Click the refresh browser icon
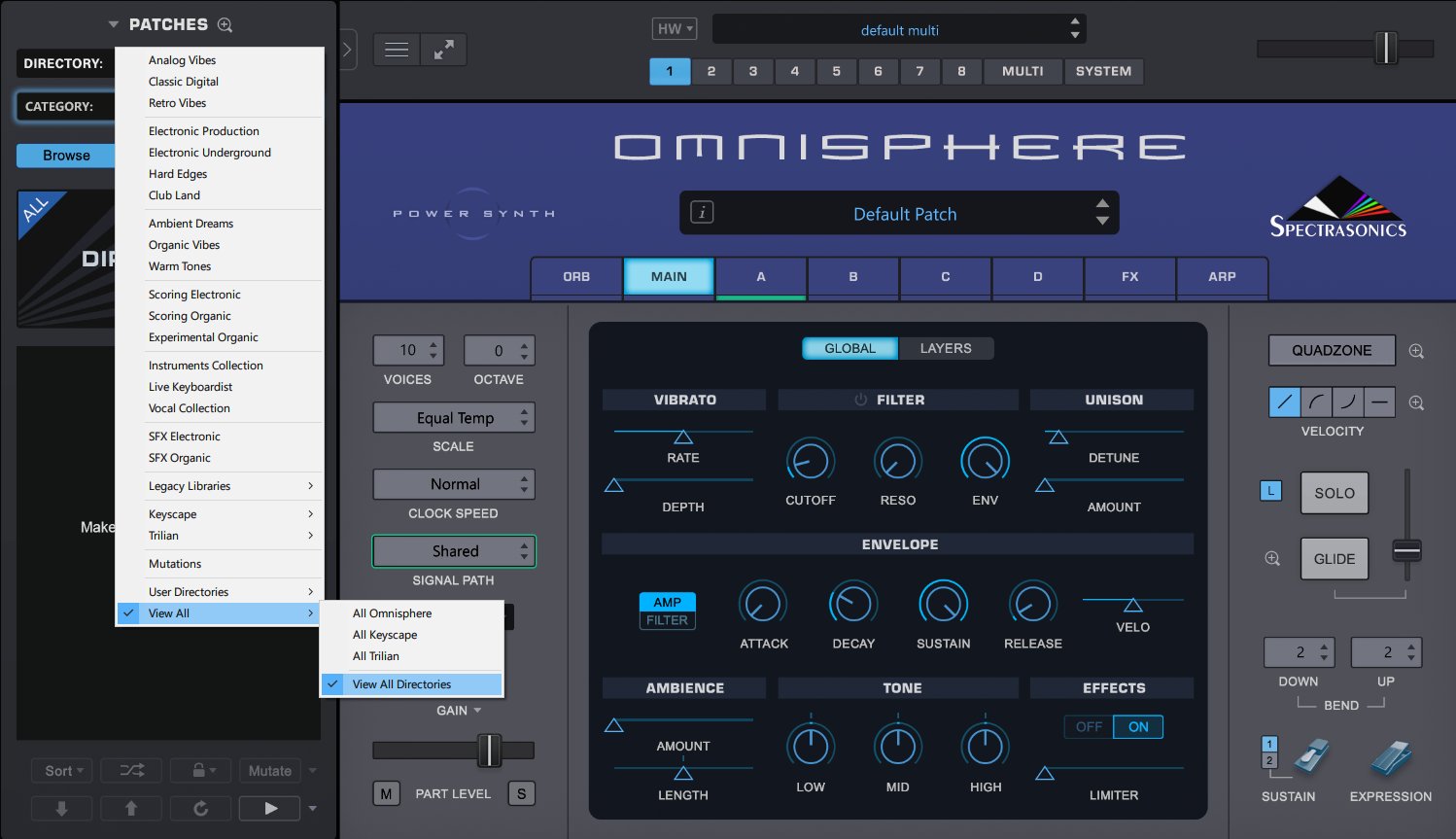 click(200, 808)
